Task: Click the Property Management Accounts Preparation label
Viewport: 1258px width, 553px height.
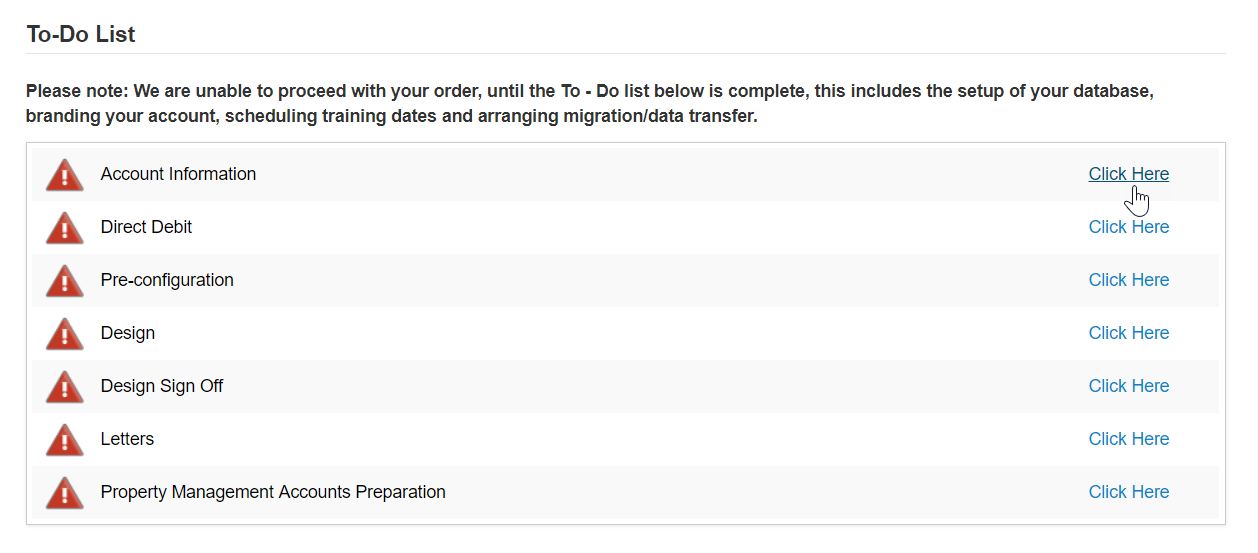Action: pos(273,492)
